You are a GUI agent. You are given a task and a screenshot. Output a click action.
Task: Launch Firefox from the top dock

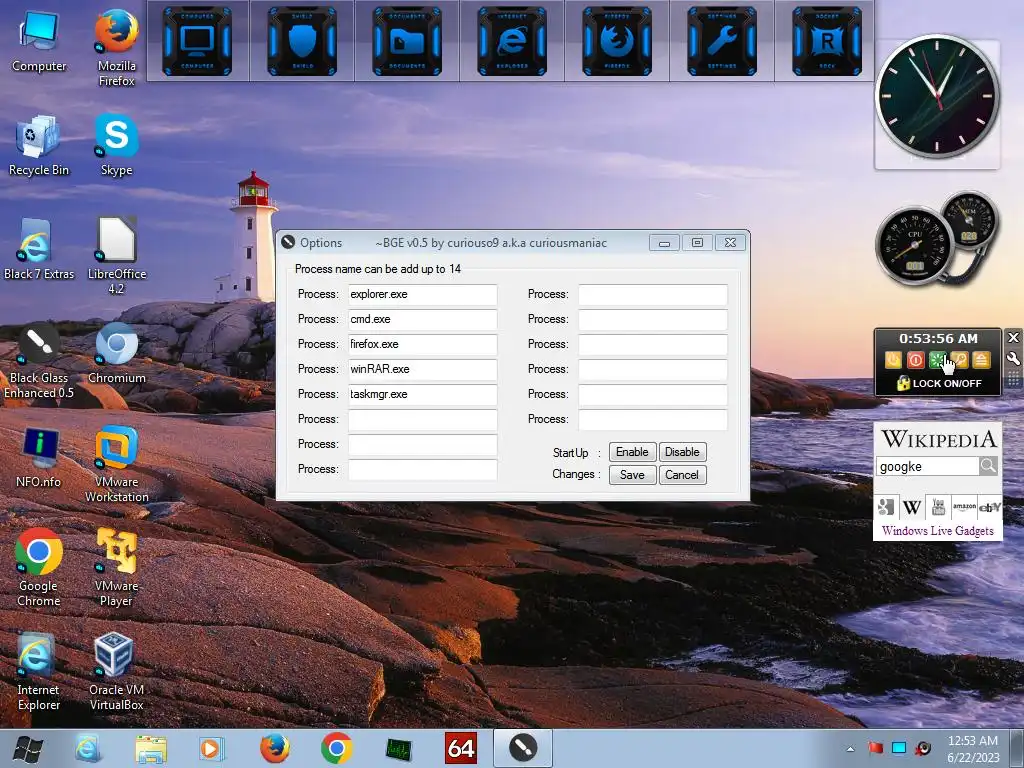click(616, 41)
